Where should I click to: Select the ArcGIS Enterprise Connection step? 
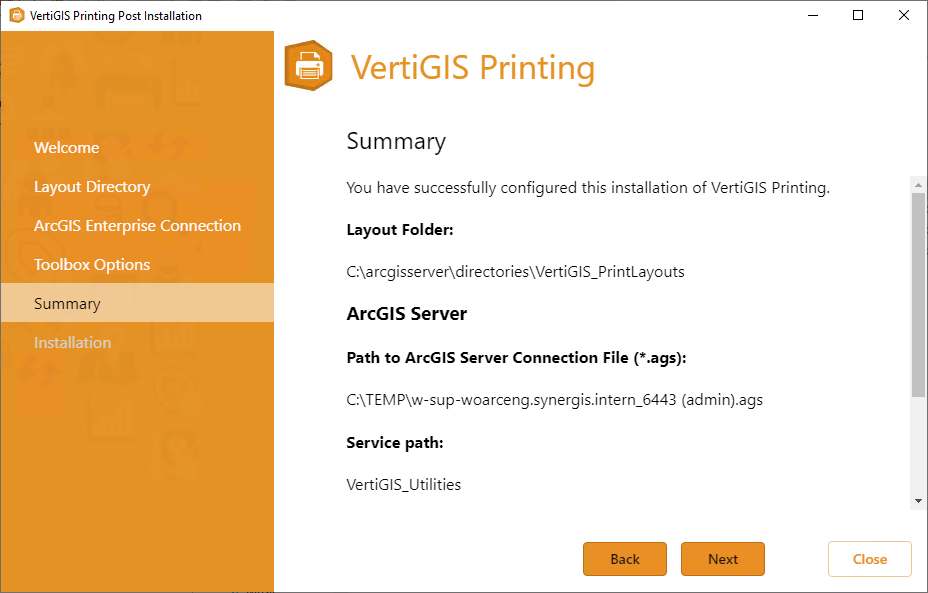[137, 225]
